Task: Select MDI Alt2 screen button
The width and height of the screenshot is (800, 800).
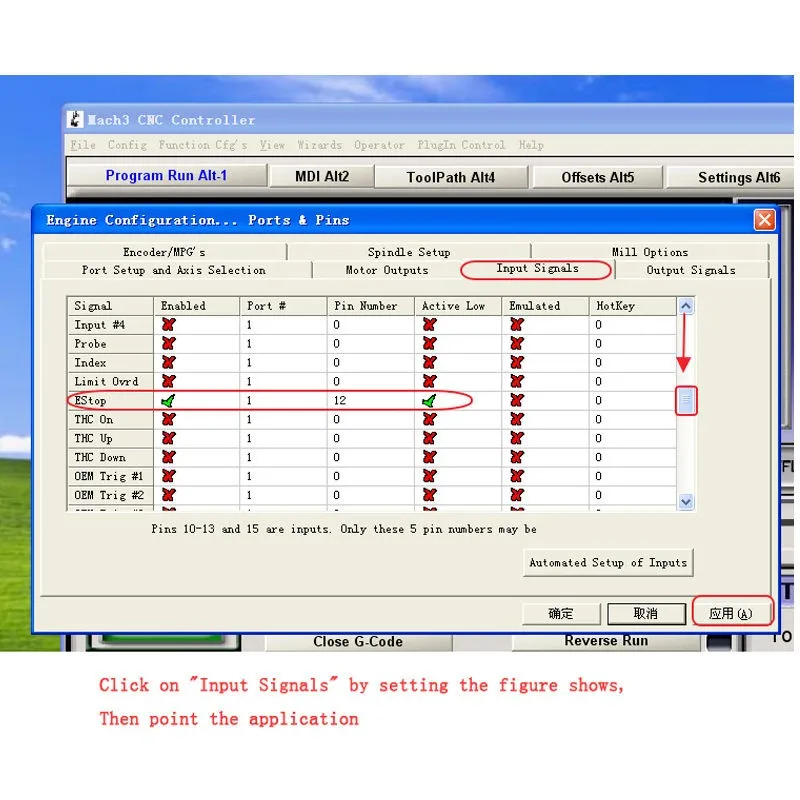Action: 322,177
